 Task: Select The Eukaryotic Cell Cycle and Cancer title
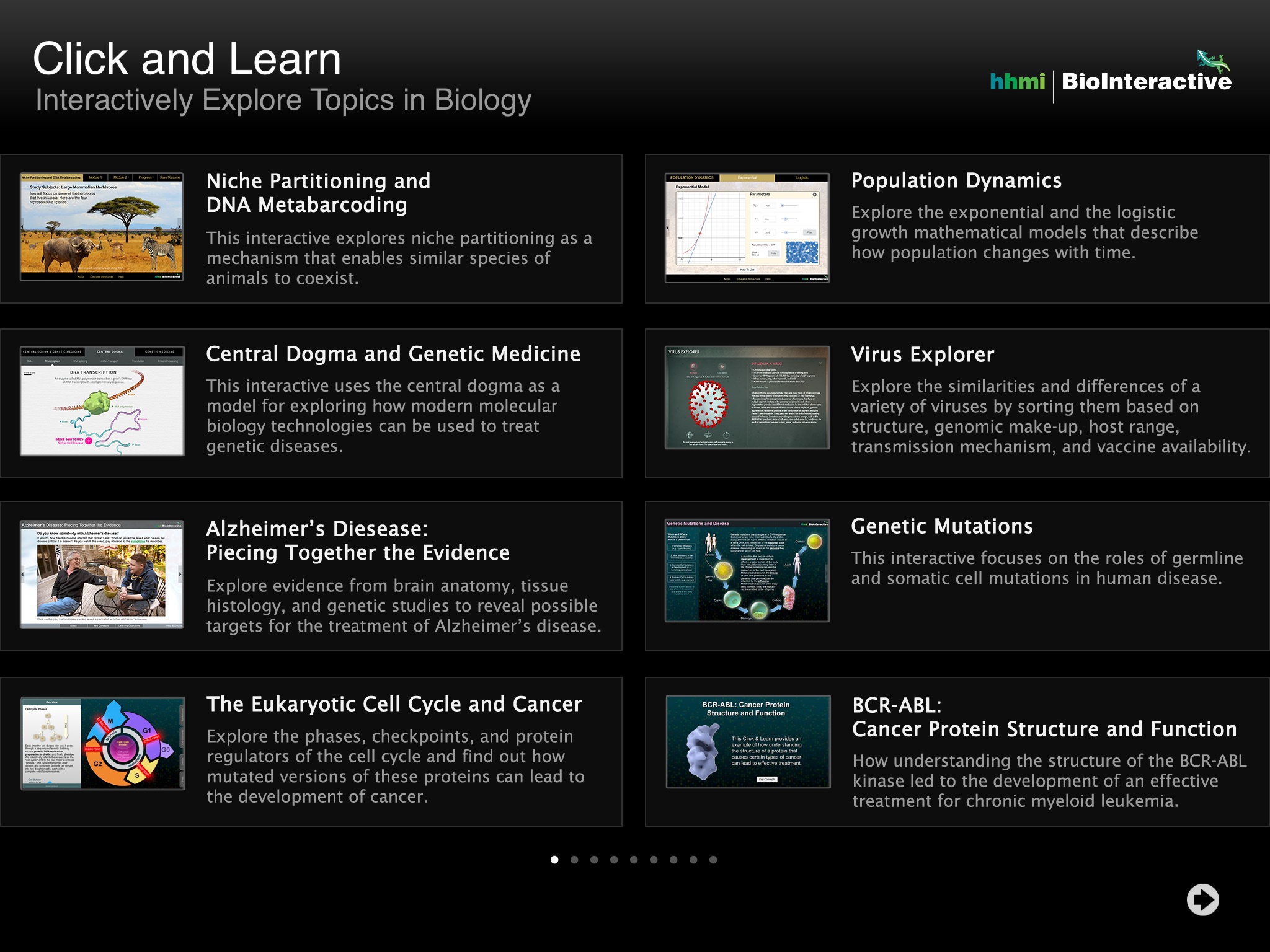pyautogui.click(x=394, y=704)
